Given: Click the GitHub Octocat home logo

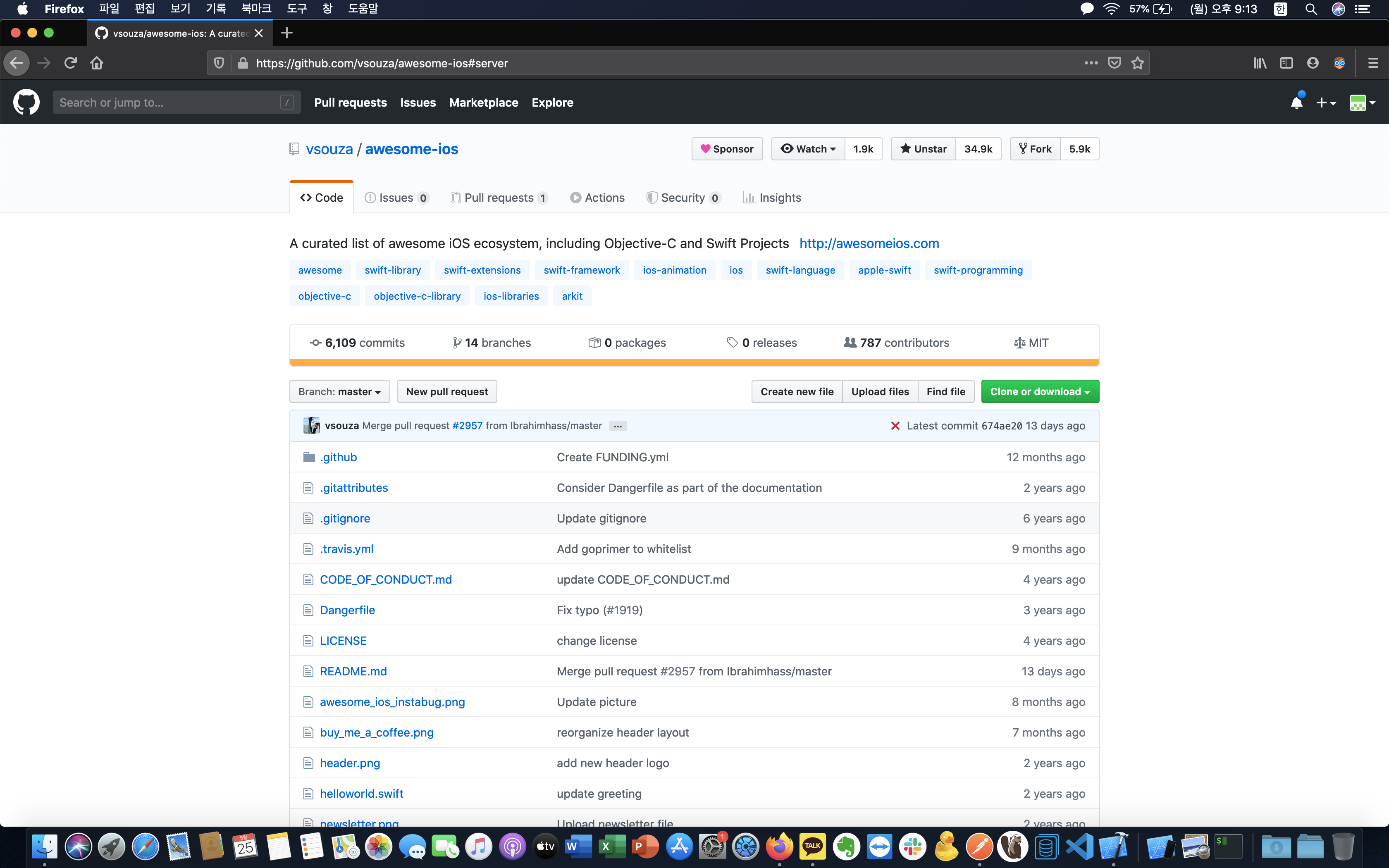Looking at the screenshot, I should (x=26, y=102).
